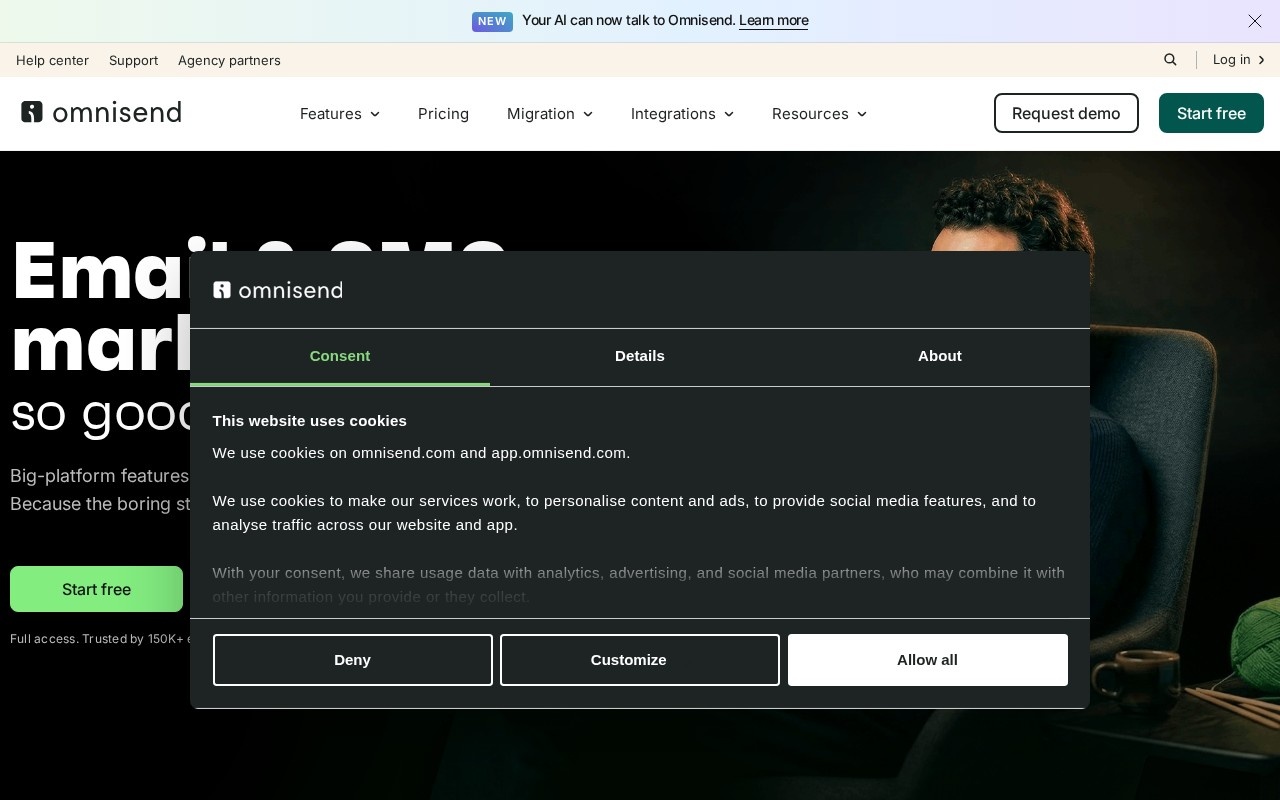
Task: Switch to the Details tab
Action: tap(640, 357)
